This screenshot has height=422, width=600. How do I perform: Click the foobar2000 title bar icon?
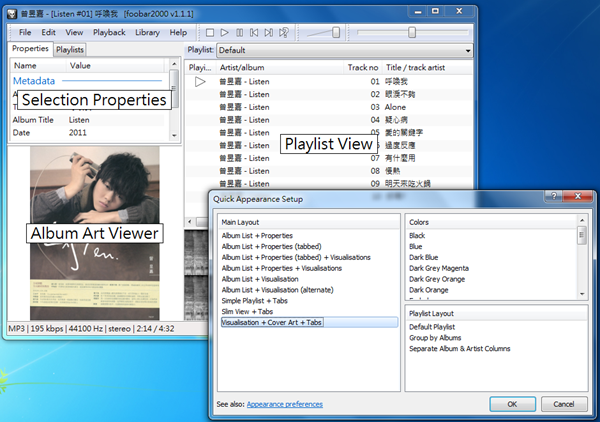[x=9, y=10]
